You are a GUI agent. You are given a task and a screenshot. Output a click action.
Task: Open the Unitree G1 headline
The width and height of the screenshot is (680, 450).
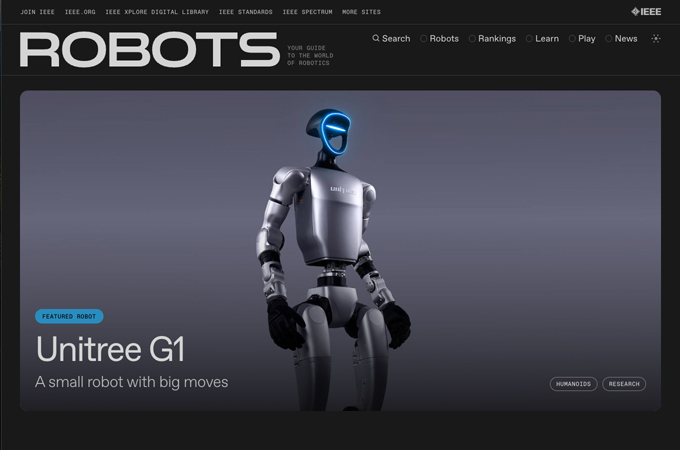coord(111,349)
